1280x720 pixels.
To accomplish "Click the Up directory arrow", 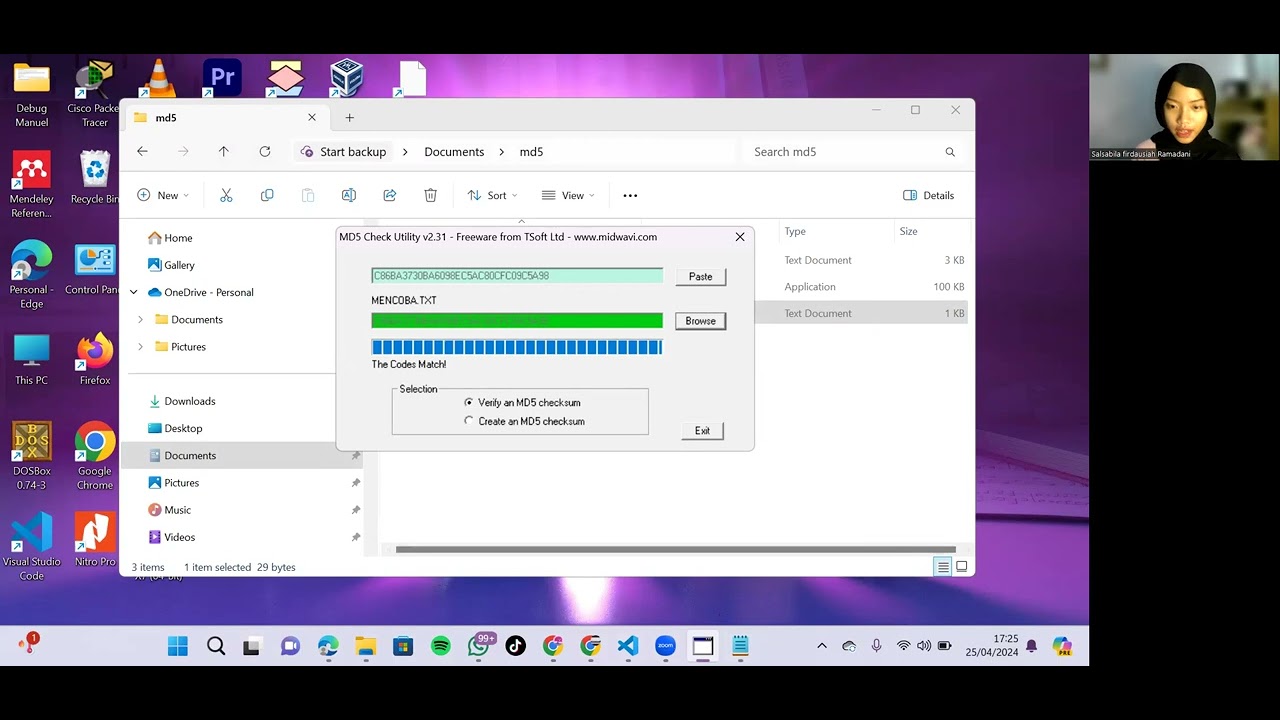I will tap(223, 152).
